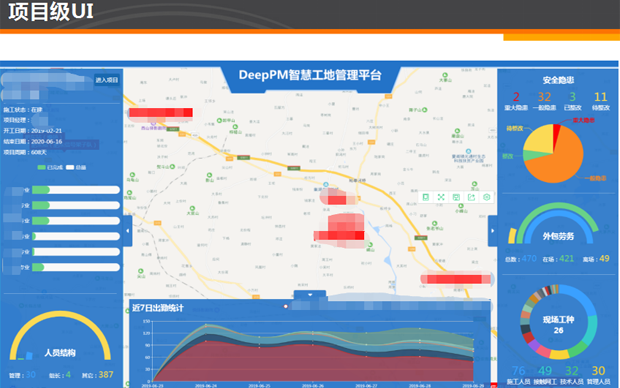Toggle the 已完成 green legend item
Image resolution: width=620 pixels, height=388 pixels.
pyautogui.click(x=50, y=167)
